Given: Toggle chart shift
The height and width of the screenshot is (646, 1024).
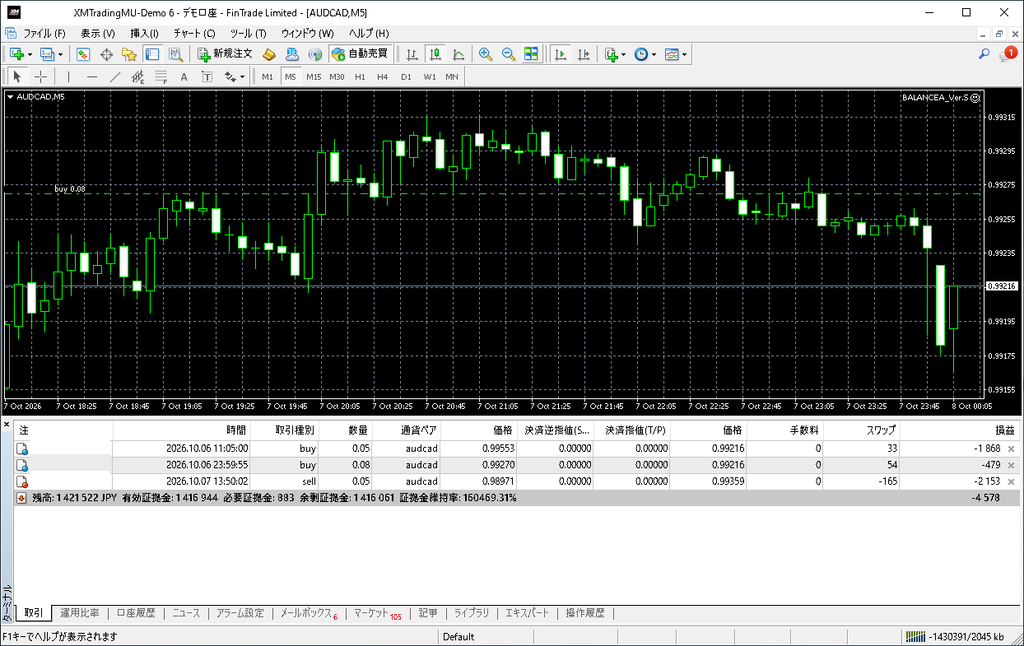Looking at the screenshot, I should [583, 54].
